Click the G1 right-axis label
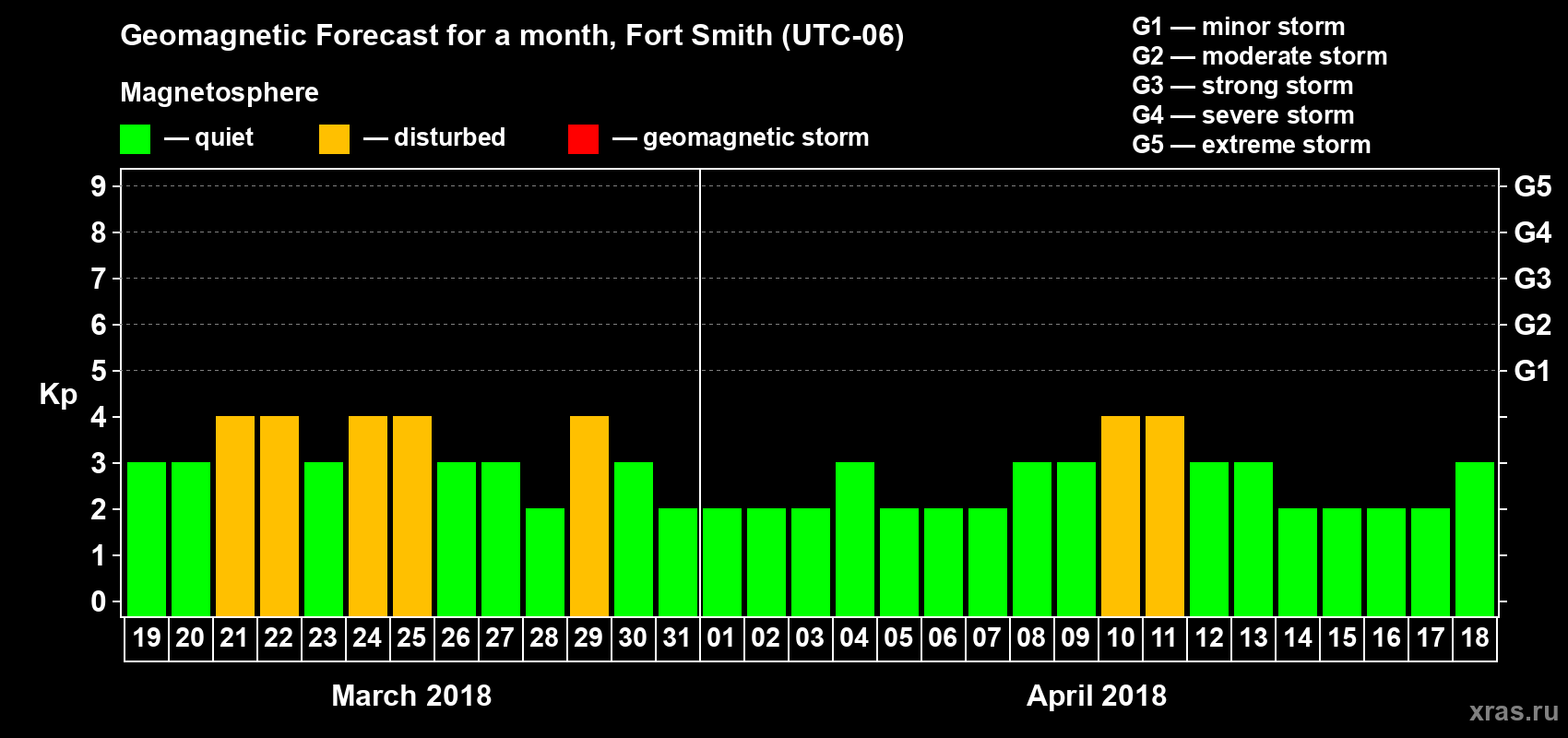Image resolution: width=1568 pixels, height=738 pixels. point(1533,371)
